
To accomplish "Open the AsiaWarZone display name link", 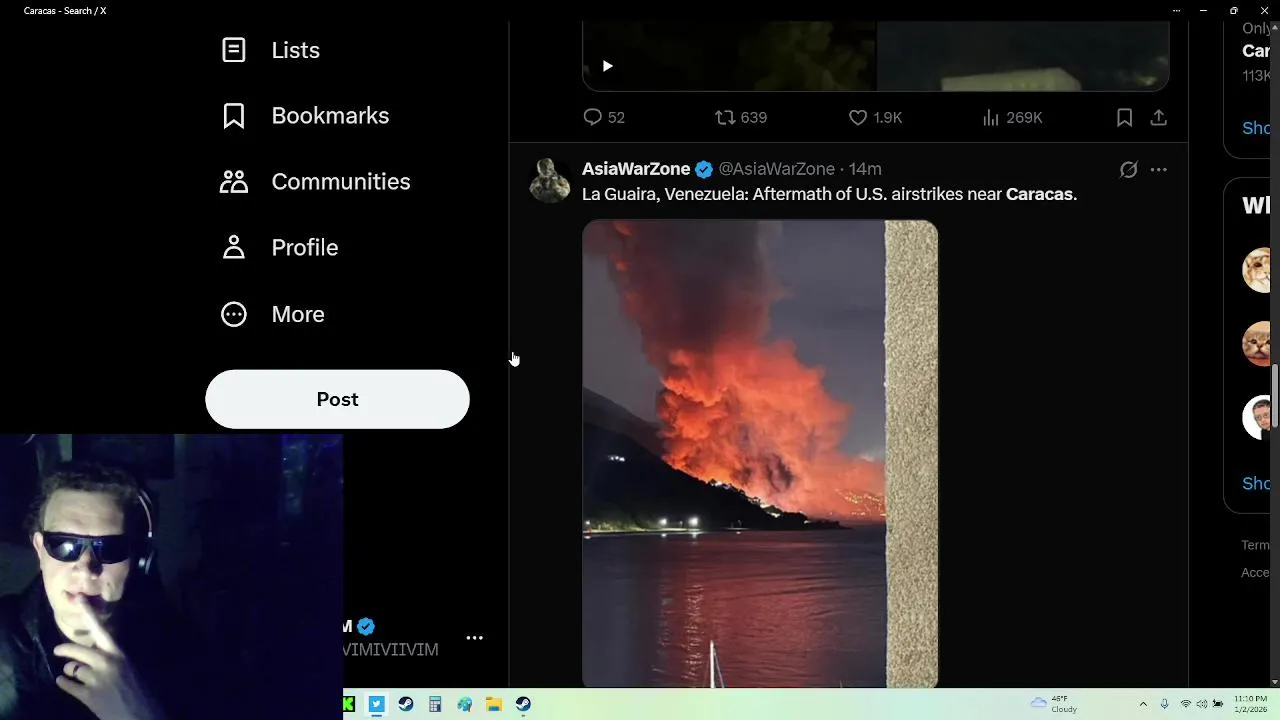I will [636, 169].
